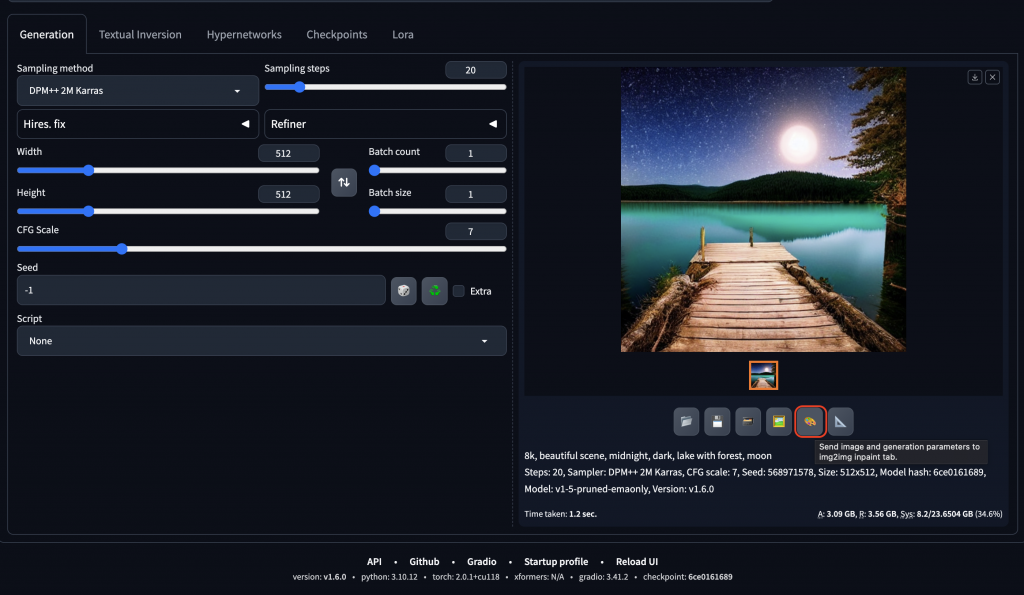The width and height of the screenshot is (1024, 595).
Task: Click the Batch count value field
Action: point(475,153)
